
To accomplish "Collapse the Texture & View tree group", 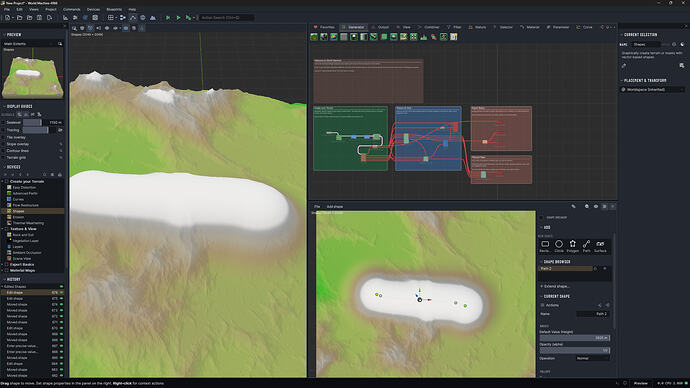I will [3, 229].
